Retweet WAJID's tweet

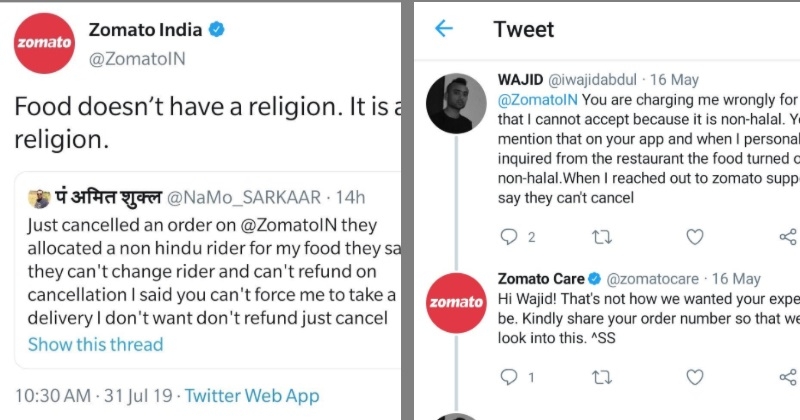[x=602, y=237]
